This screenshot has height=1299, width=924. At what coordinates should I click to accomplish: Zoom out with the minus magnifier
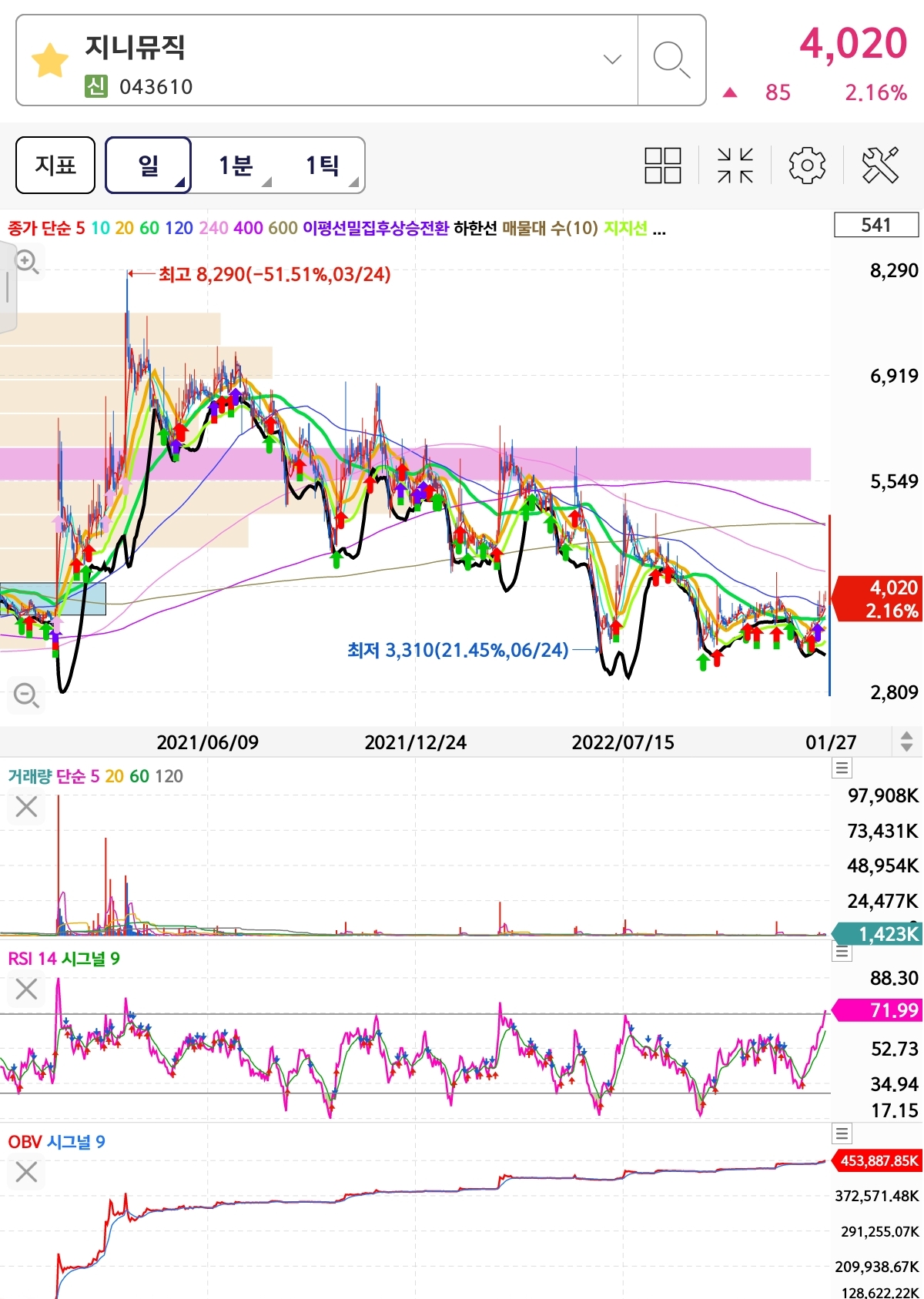click(x=27, y=695)
